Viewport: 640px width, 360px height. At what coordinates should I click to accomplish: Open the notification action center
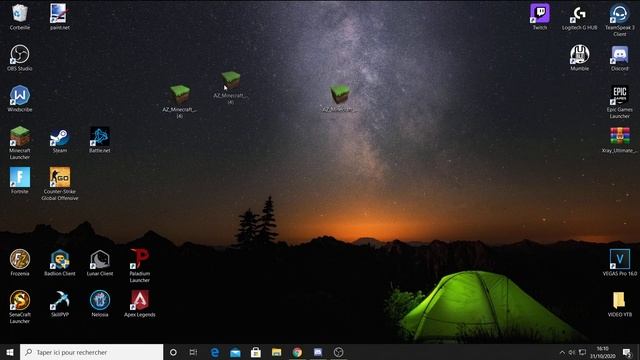[x=627, y=352]
